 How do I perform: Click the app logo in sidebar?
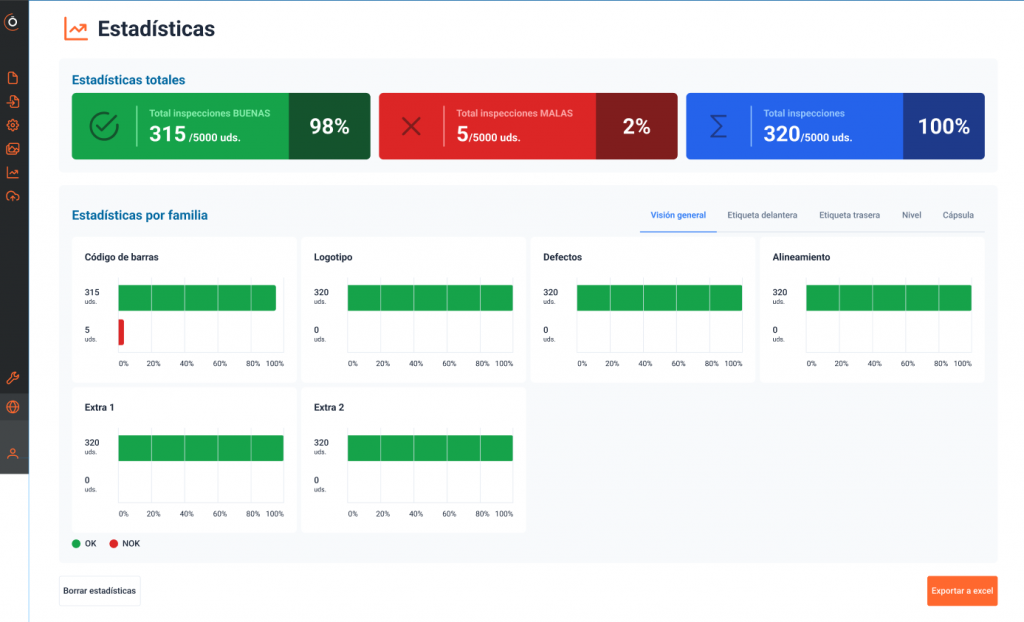(13, 22)
